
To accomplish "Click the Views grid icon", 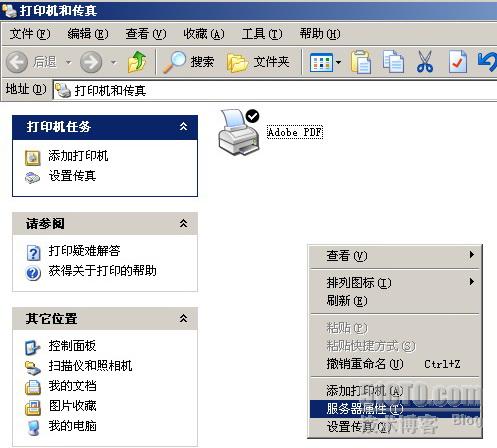I will (321, 62).
